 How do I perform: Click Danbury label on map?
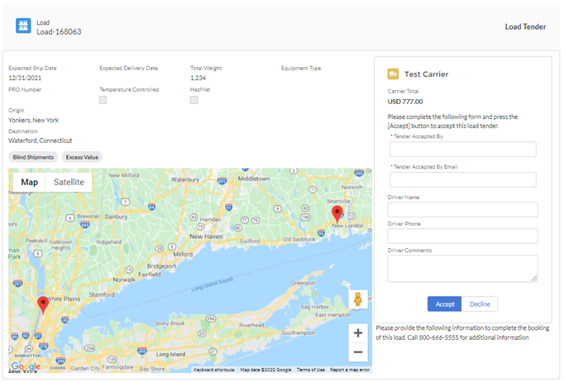coord(116,217)
